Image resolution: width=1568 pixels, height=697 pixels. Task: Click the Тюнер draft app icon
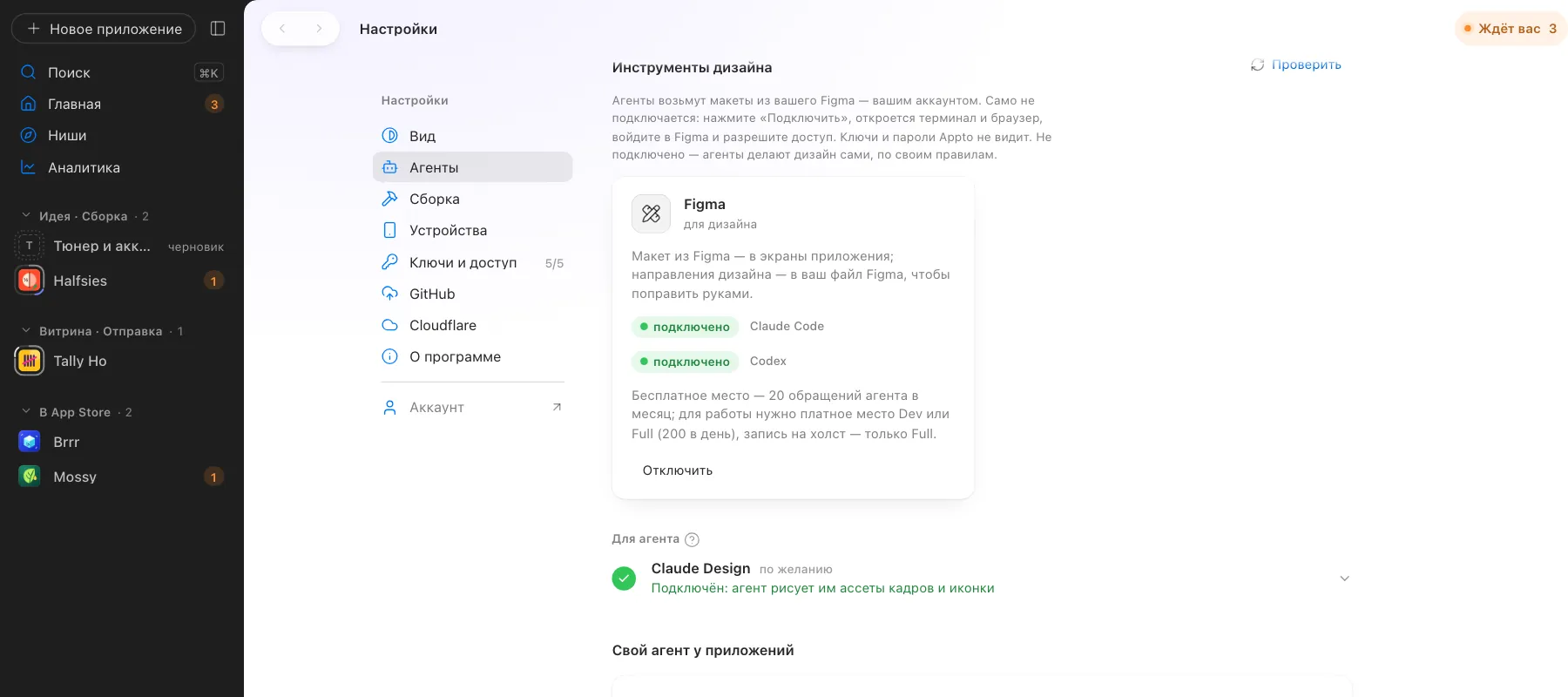(x=30, y=246)
